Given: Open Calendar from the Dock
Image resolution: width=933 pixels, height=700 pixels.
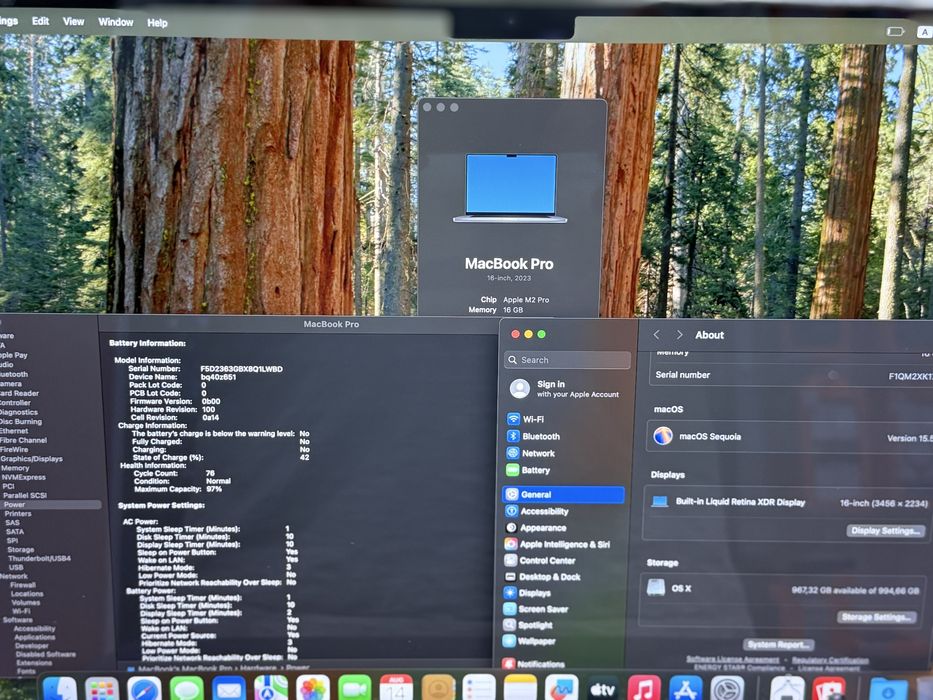Looking at the screenshot, I should [396, 689].
